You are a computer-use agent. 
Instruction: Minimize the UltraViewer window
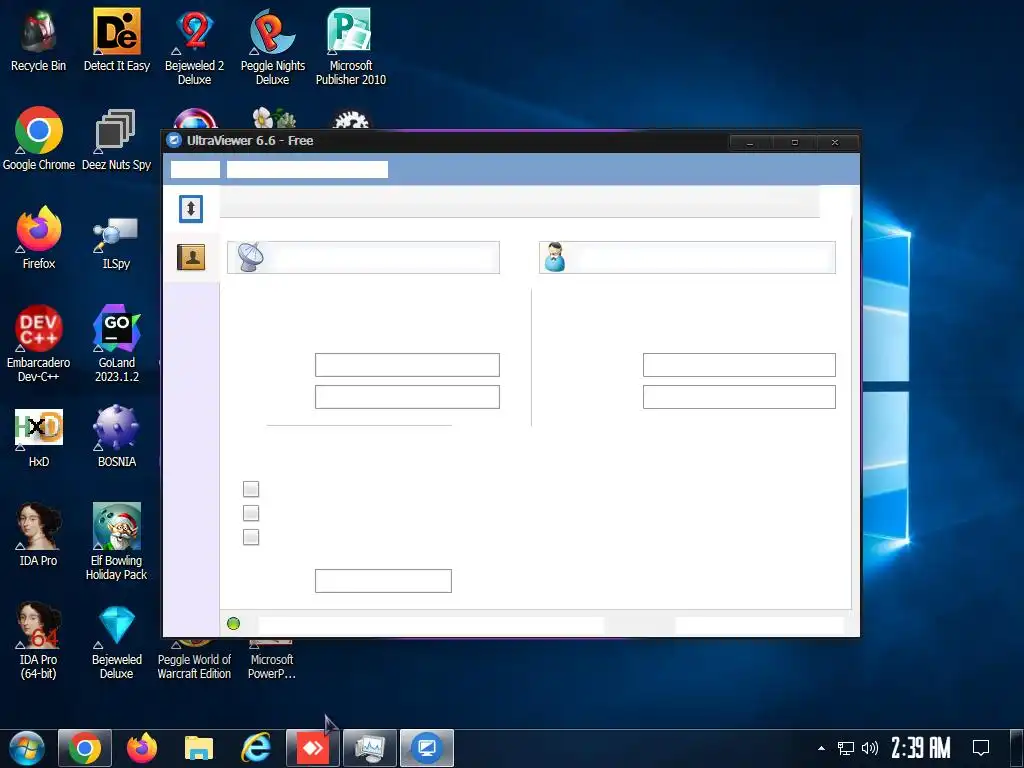click(x=750, y=142)
